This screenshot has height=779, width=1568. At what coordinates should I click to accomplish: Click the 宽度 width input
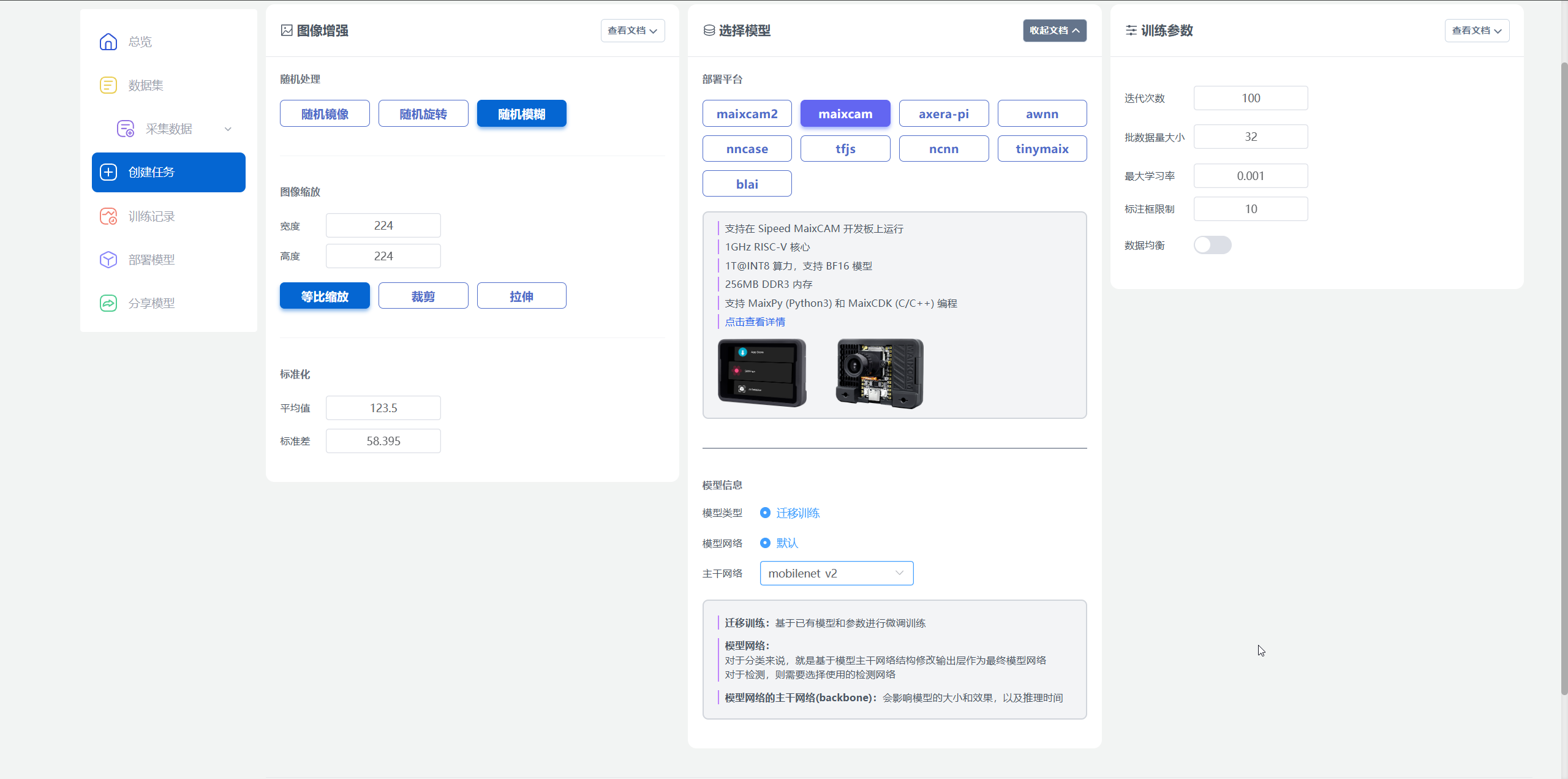[x=383, y=225]
